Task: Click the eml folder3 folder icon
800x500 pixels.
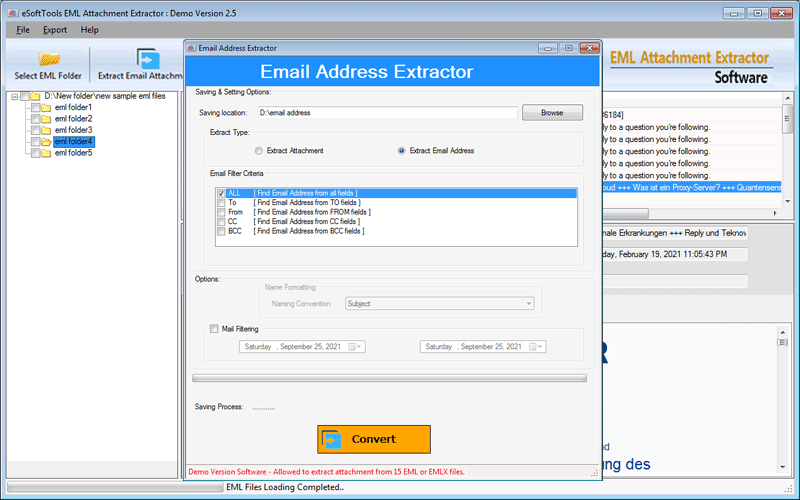Action: 46,130
